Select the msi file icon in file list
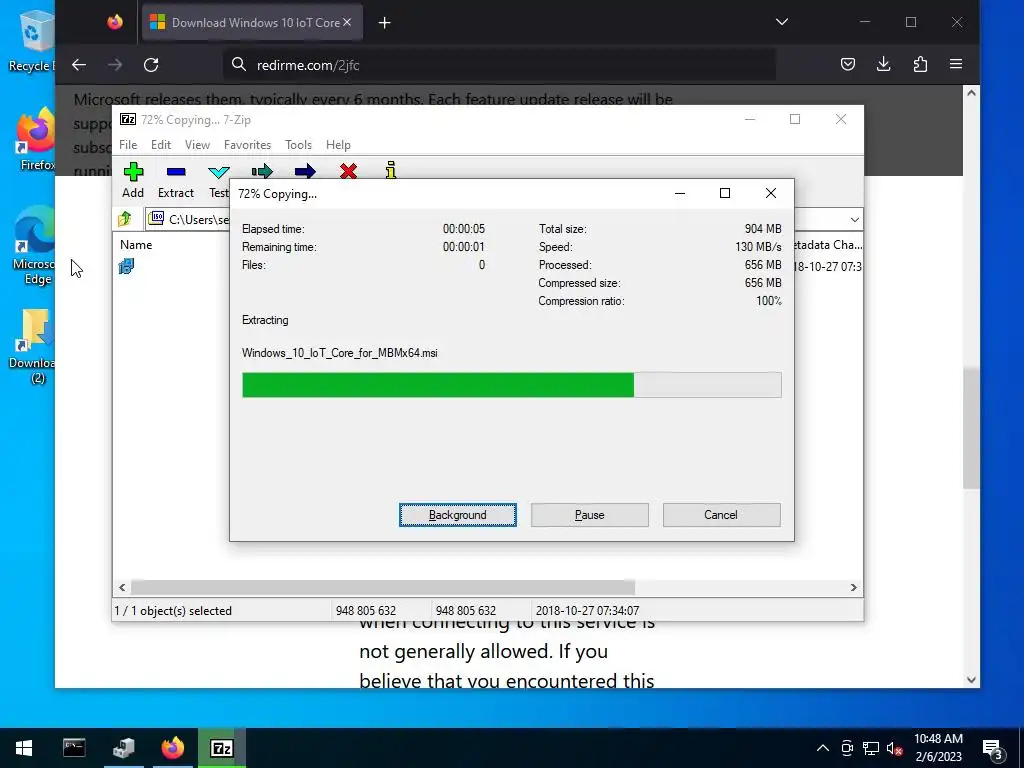1024x768 pixels. tap(126, 266)
